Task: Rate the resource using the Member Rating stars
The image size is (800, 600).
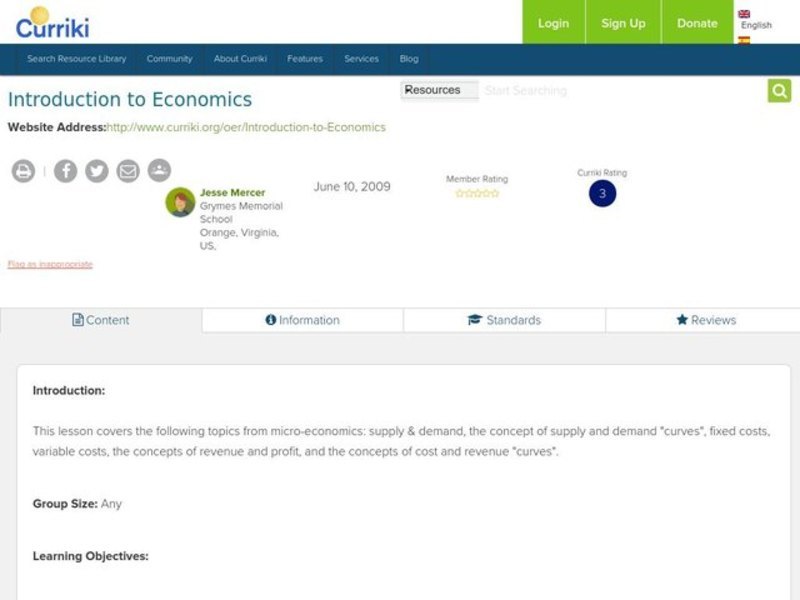Action: [x=479, y=193]
